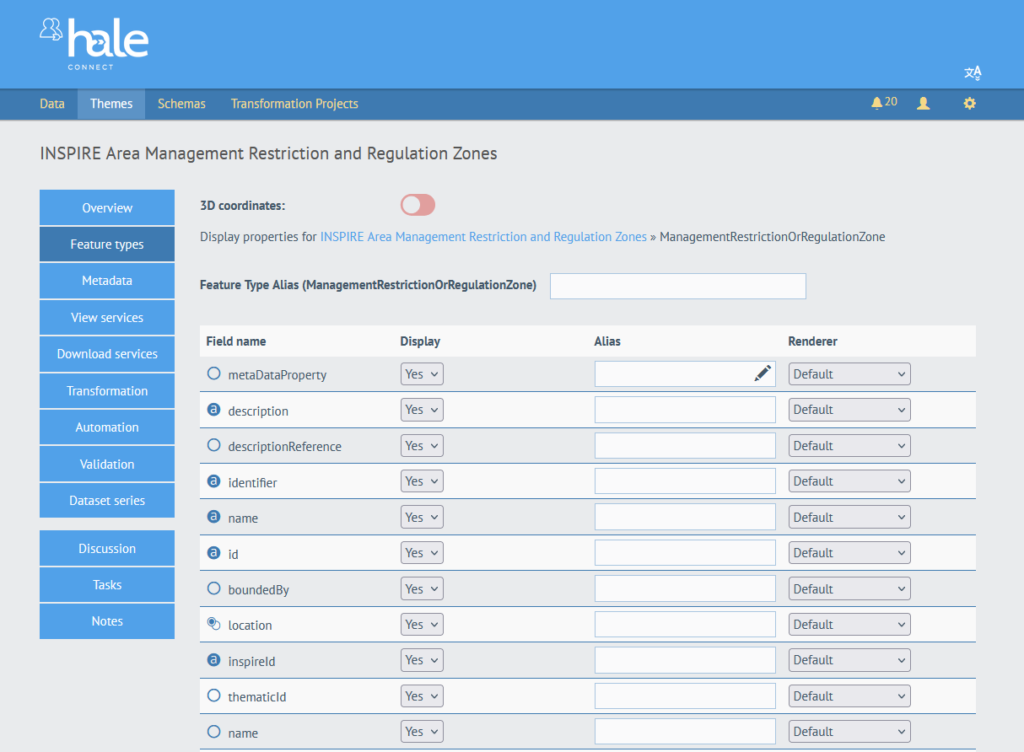This screenshot has width=1024, height=752.
Task: Toggle the 3D coordinates switch
Action: point(418,205)
